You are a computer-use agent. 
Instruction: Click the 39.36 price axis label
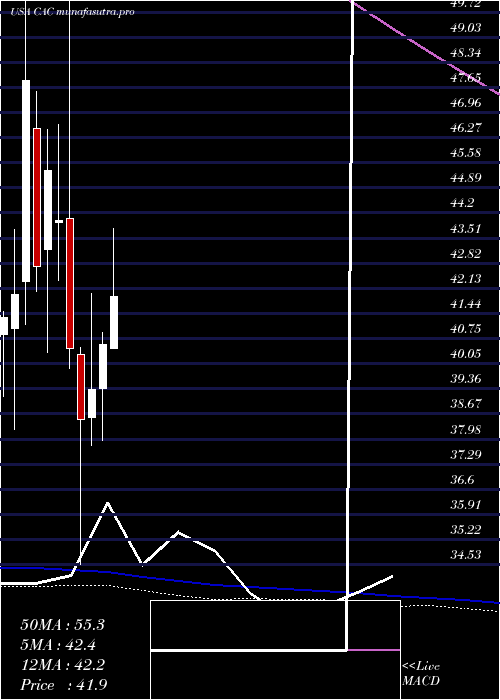466,379
